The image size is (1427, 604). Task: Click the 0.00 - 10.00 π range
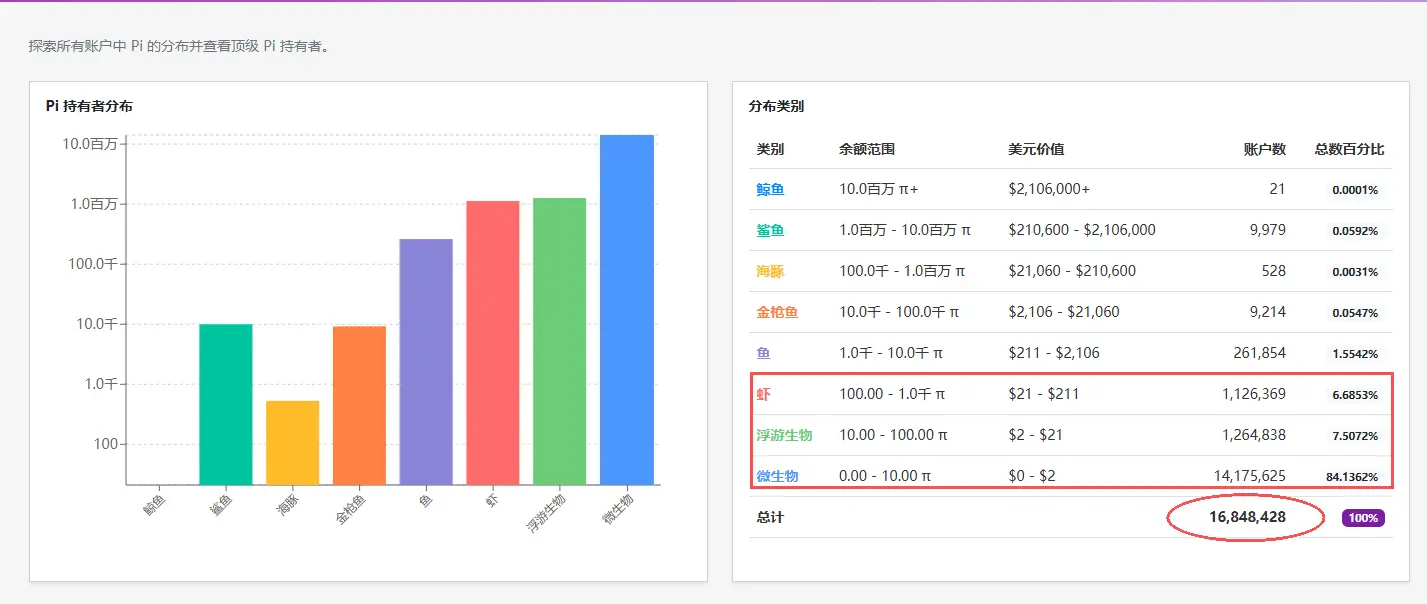(885, 476)
